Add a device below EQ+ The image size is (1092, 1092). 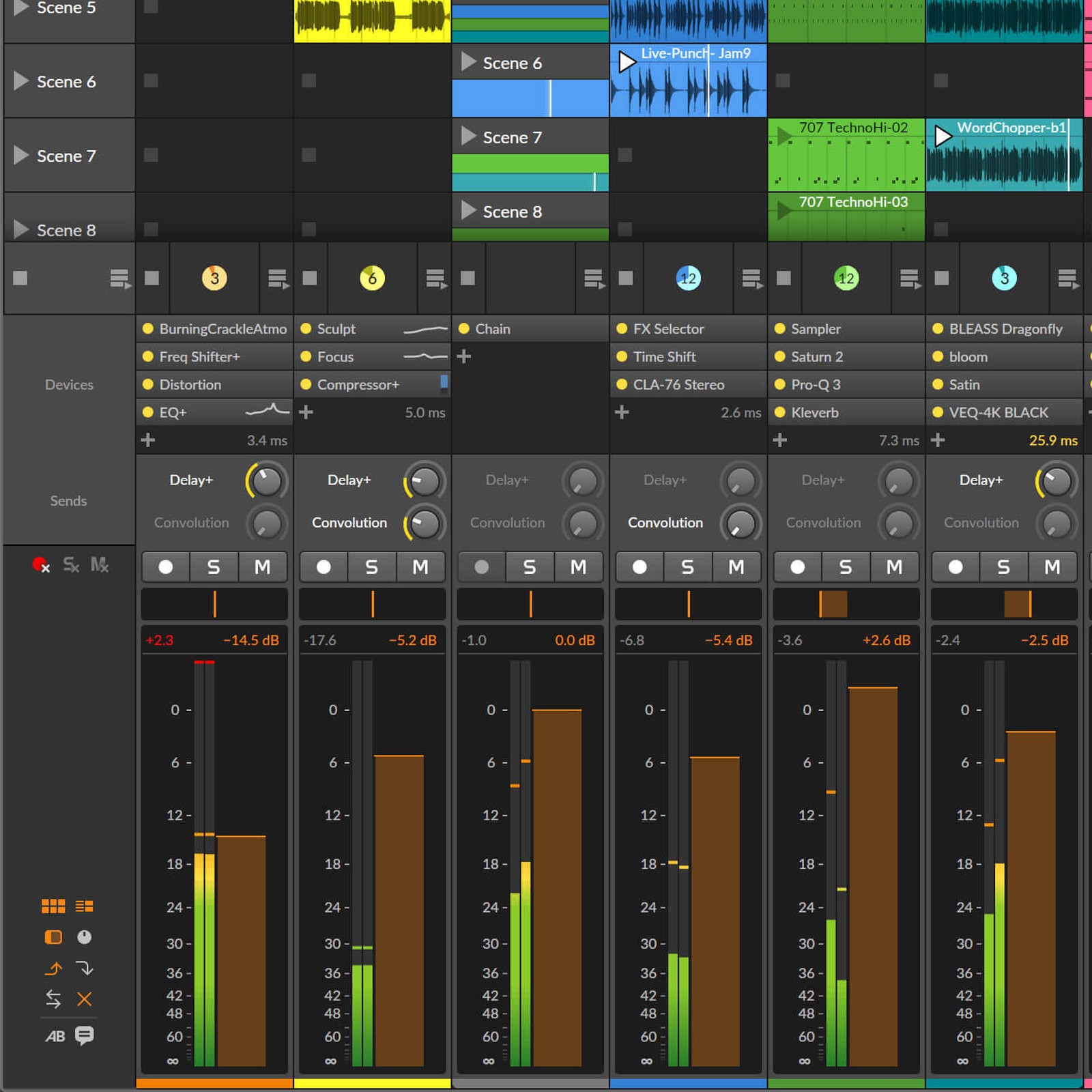point(147,440)
